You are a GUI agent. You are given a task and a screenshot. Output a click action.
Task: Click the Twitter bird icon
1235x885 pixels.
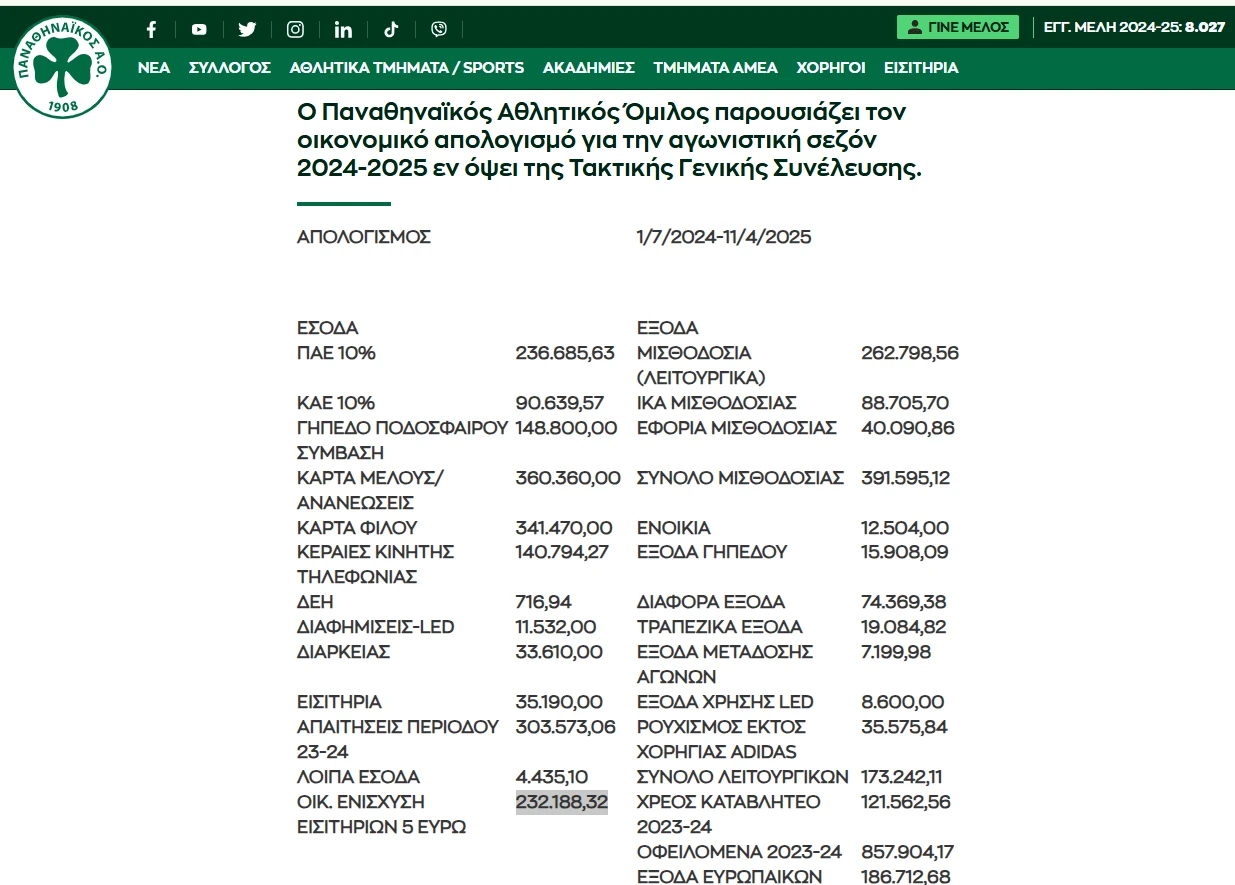[247, 29]
